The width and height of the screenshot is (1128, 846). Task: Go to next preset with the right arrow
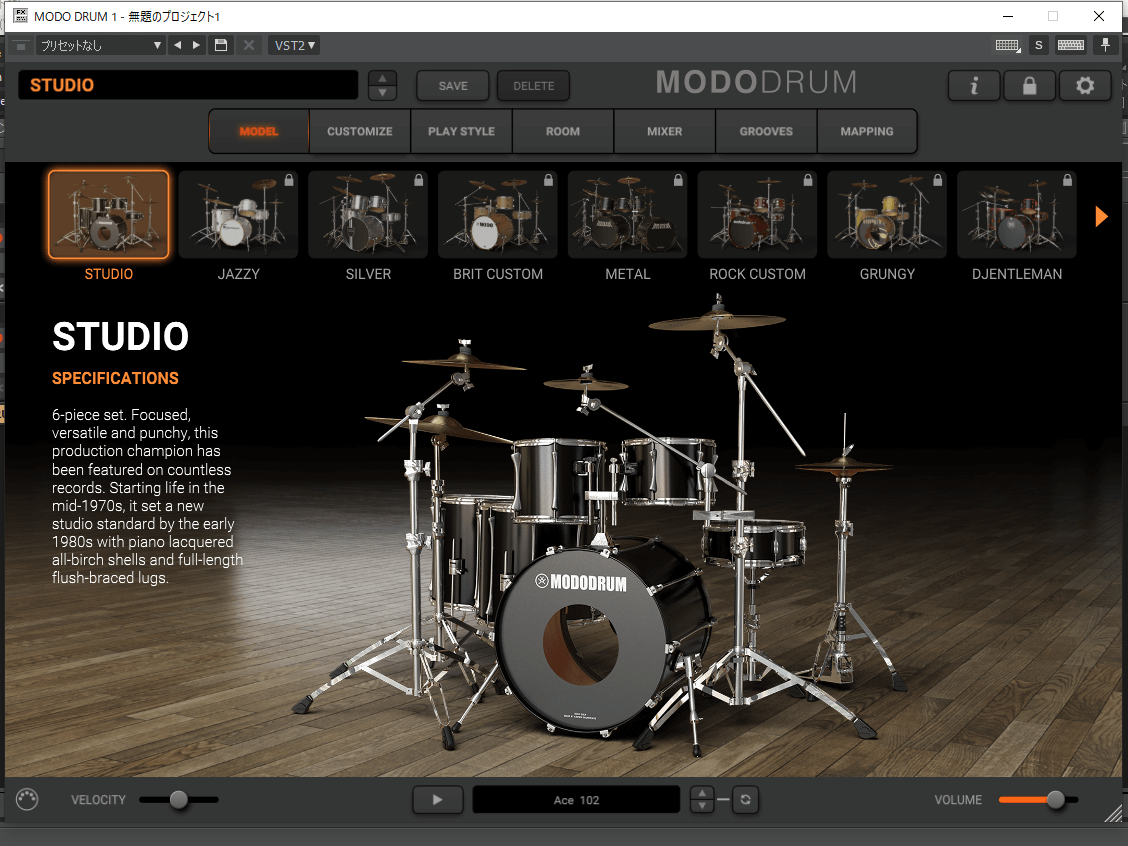[196, 45]
